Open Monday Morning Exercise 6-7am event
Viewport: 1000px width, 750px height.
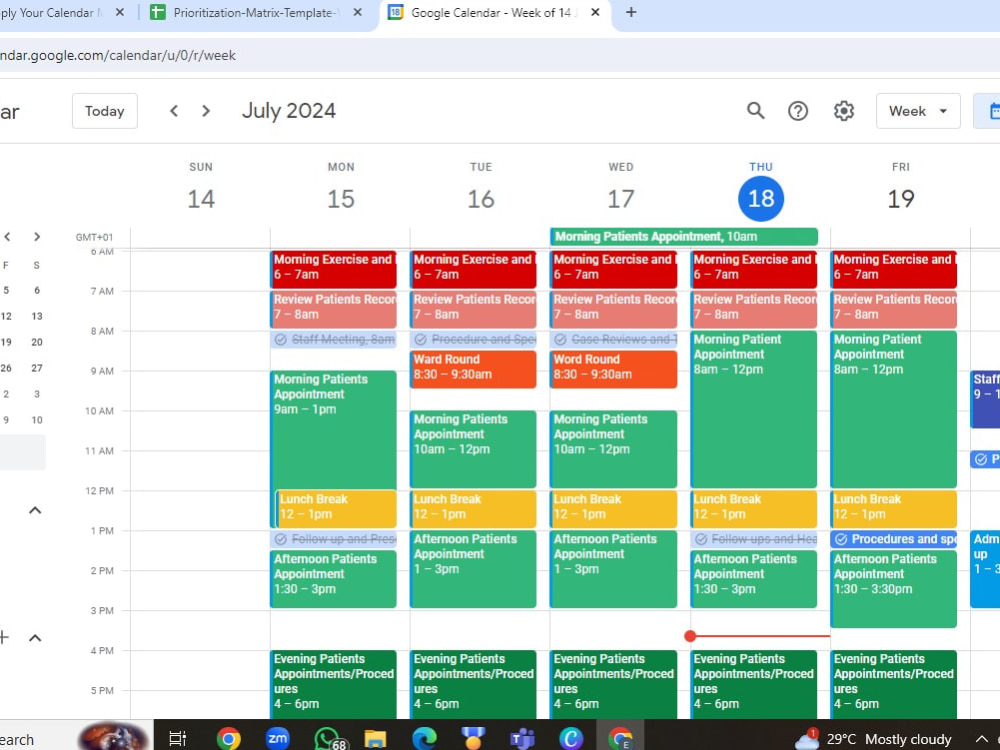pyautogui.click(x=334, y=268)
